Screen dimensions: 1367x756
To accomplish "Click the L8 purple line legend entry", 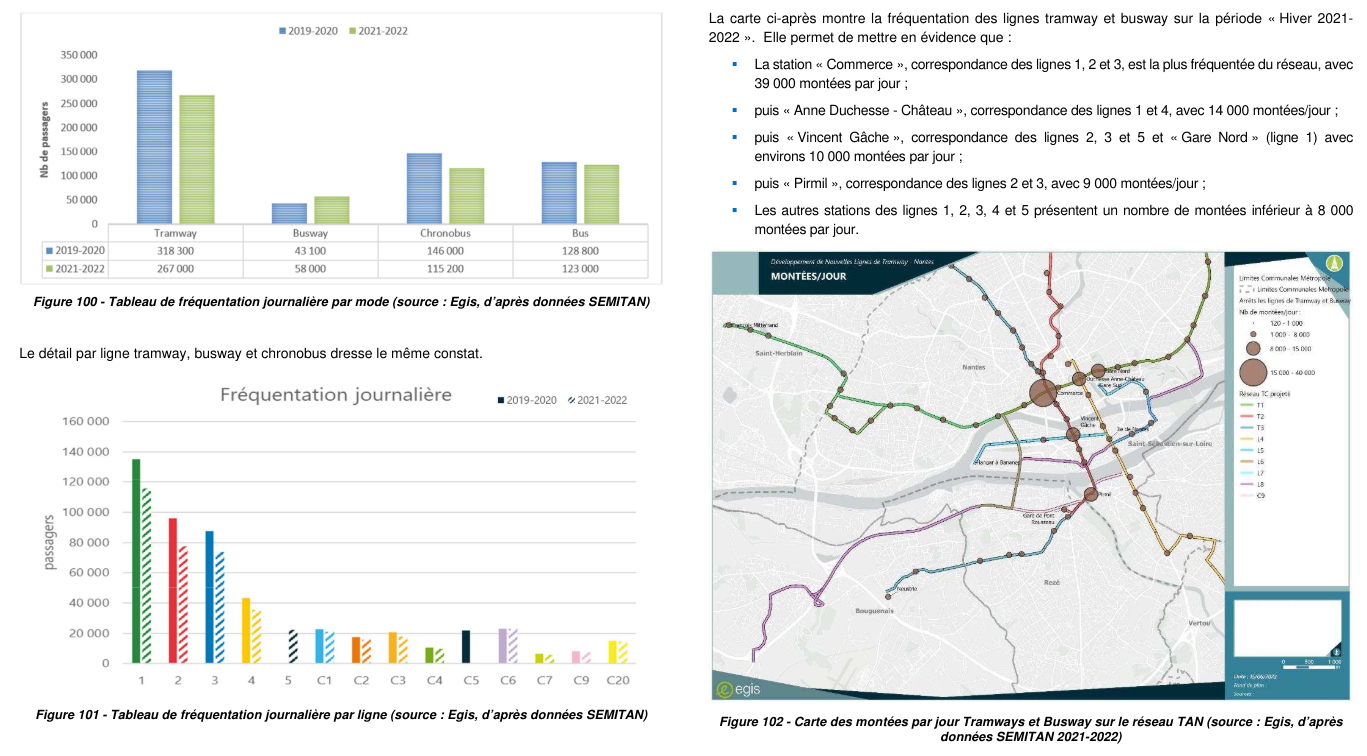I will coord(1250,484).
